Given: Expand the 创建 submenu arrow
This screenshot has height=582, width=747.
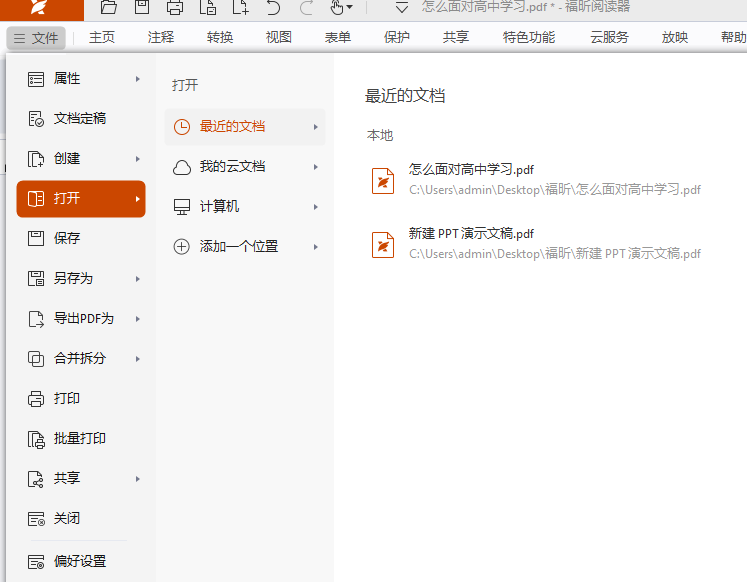Looking at the screenshot, I should [x=138, y=159].
